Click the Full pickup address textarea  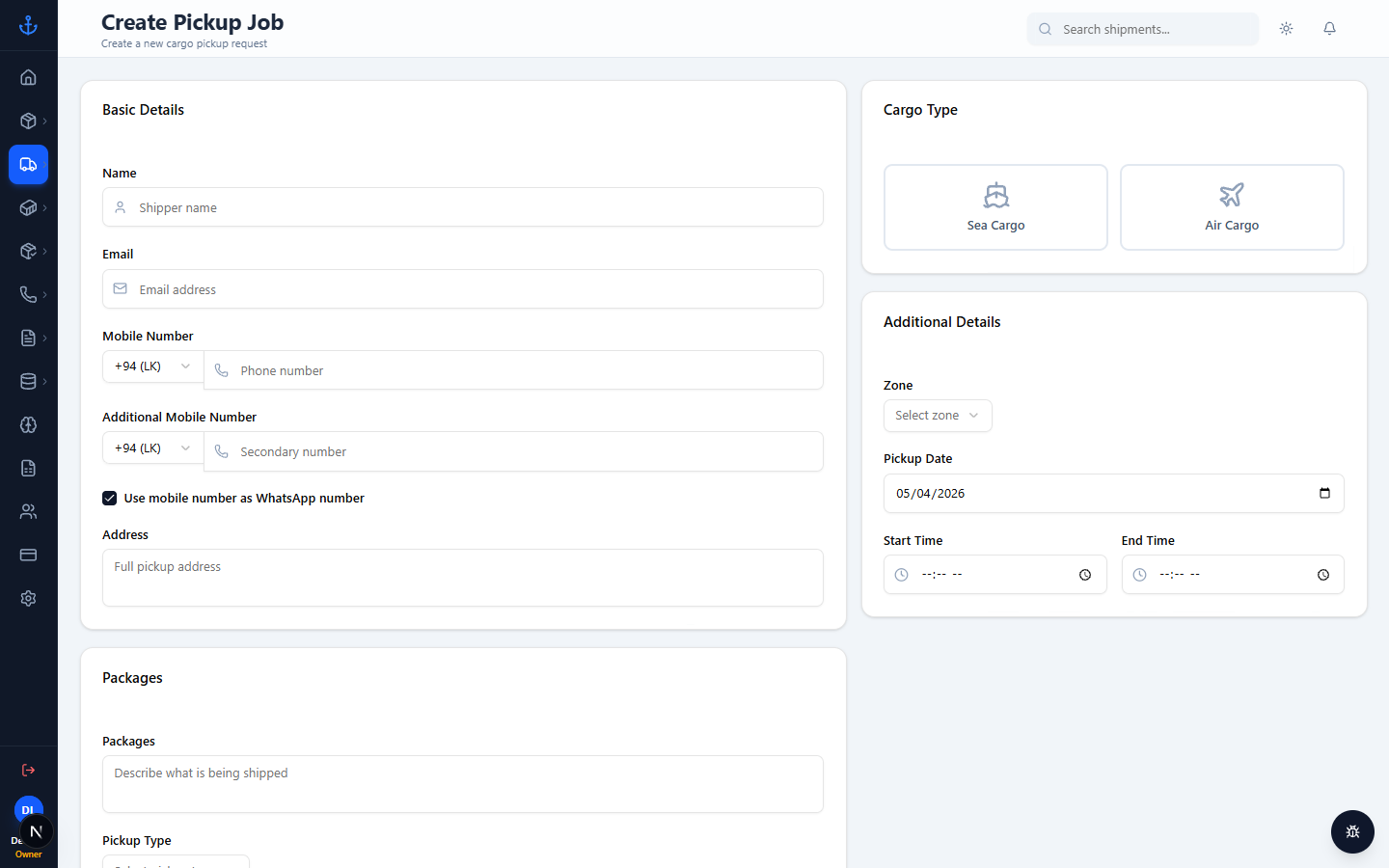(463, 578)
